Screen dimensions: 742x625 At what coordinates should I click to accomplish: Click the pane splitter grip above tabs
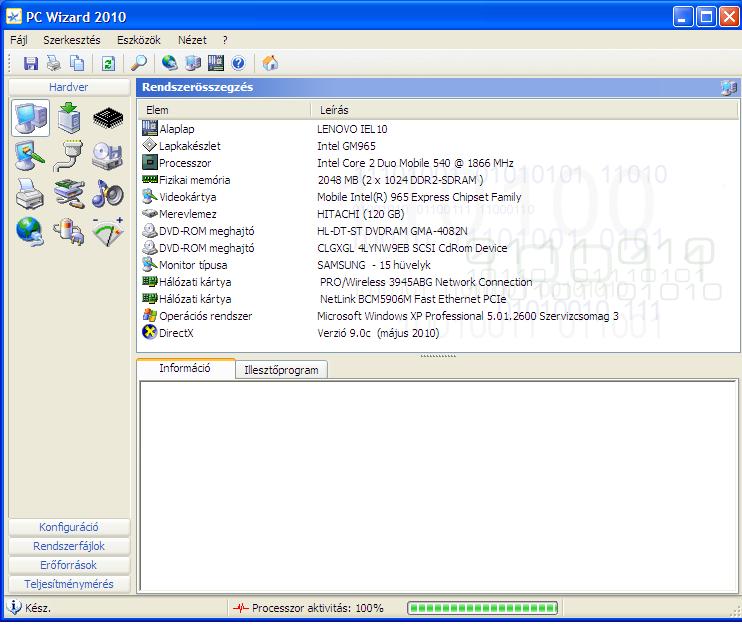pyautogui.click(x=438, y=355)
